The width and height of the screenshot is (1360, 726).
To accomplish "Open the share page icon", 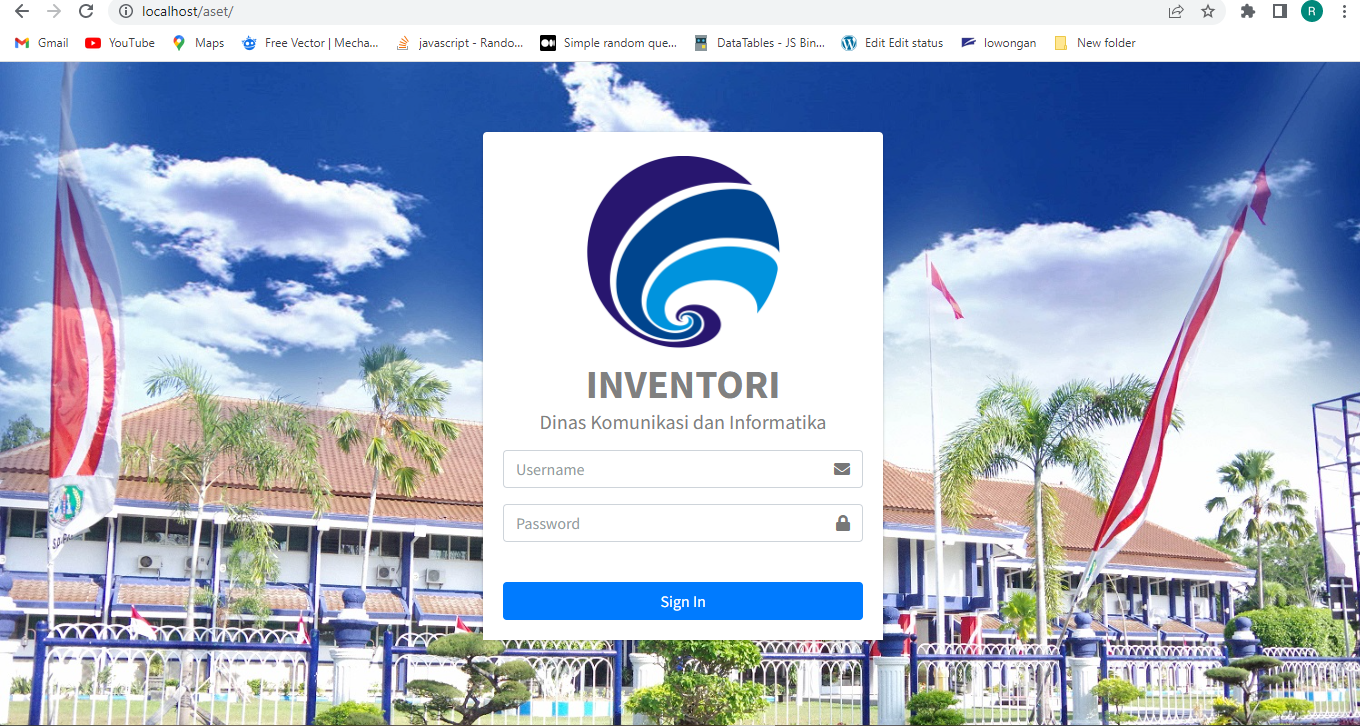I will (1176, 11).
